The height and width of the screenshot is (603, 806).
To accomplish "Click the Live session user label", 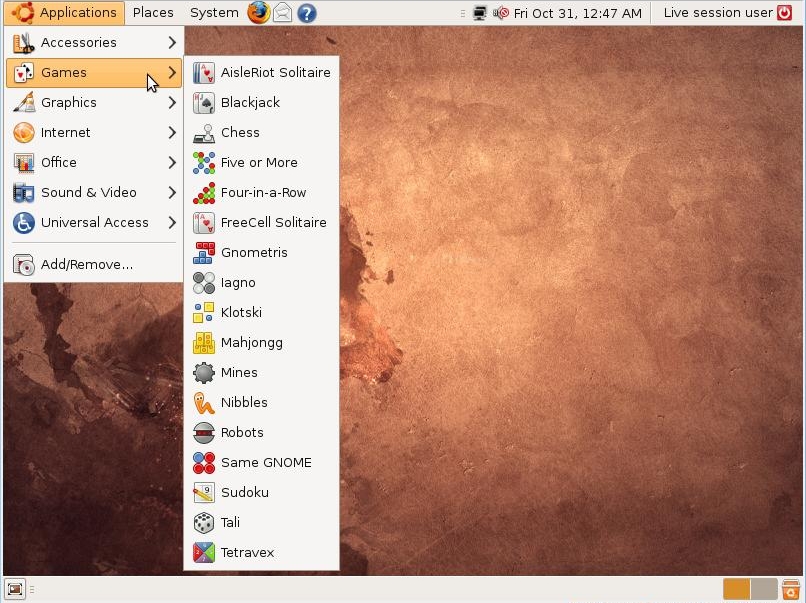I will [x=718, y=13].
